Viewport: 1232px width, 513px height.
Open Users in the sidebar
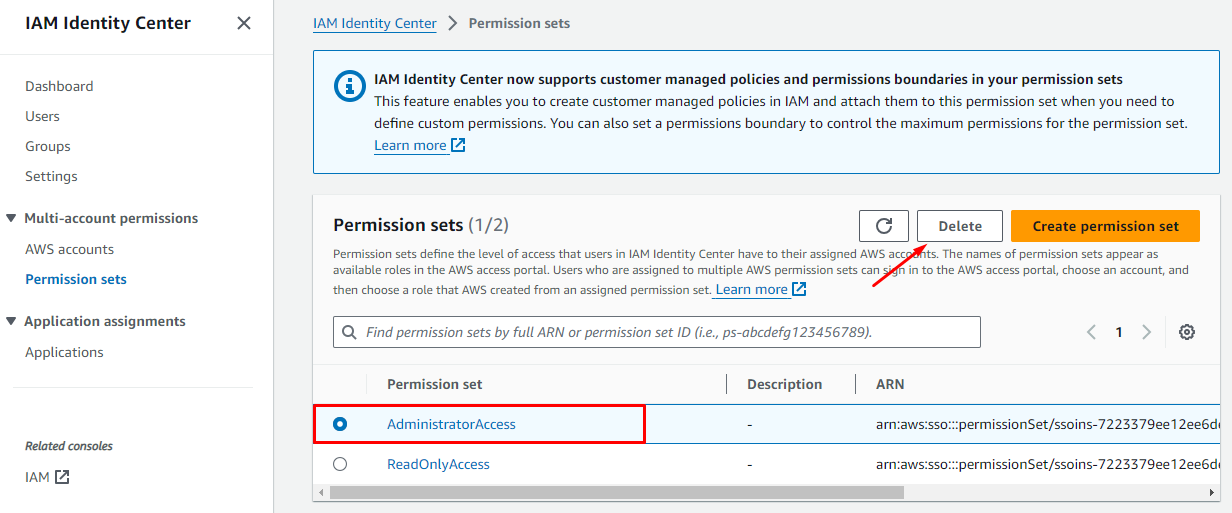click(42, 116)
